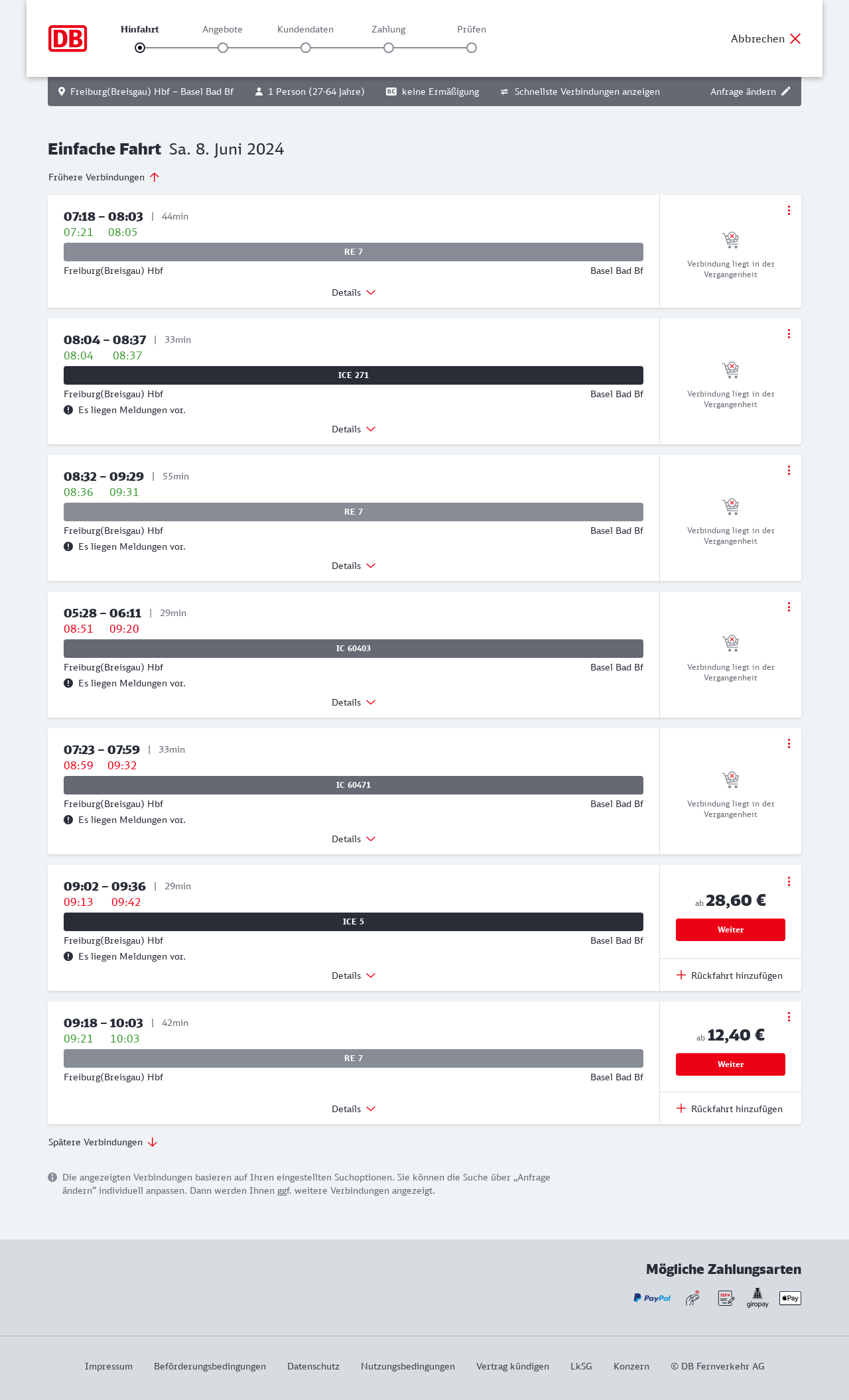
Task: Open the Datenschutz footer link
Action: tap(313, 1366)
